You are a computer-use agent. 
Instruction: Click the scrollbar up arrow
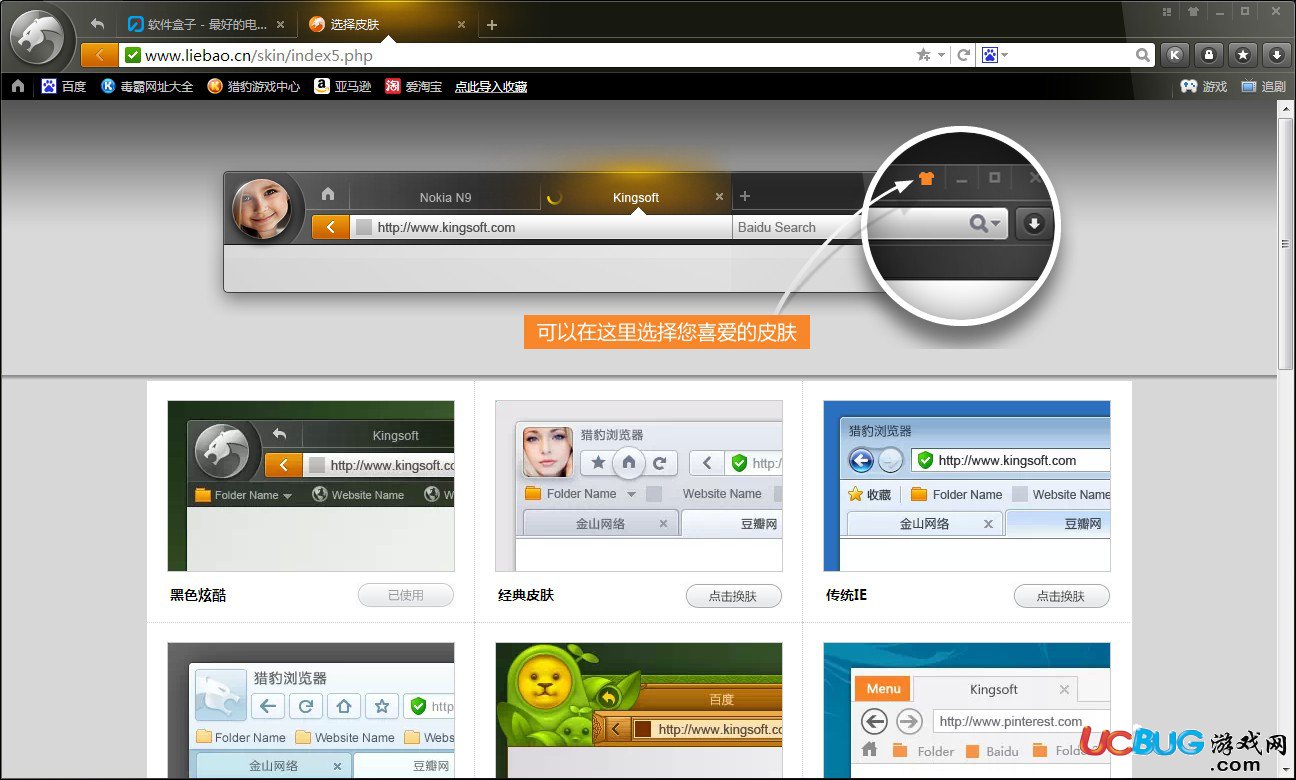(1286, 107)
